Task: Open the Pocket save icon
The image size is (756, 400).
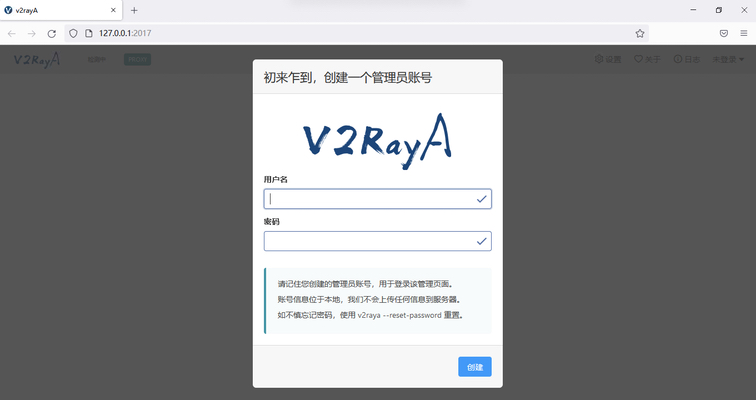Action: 724,33
